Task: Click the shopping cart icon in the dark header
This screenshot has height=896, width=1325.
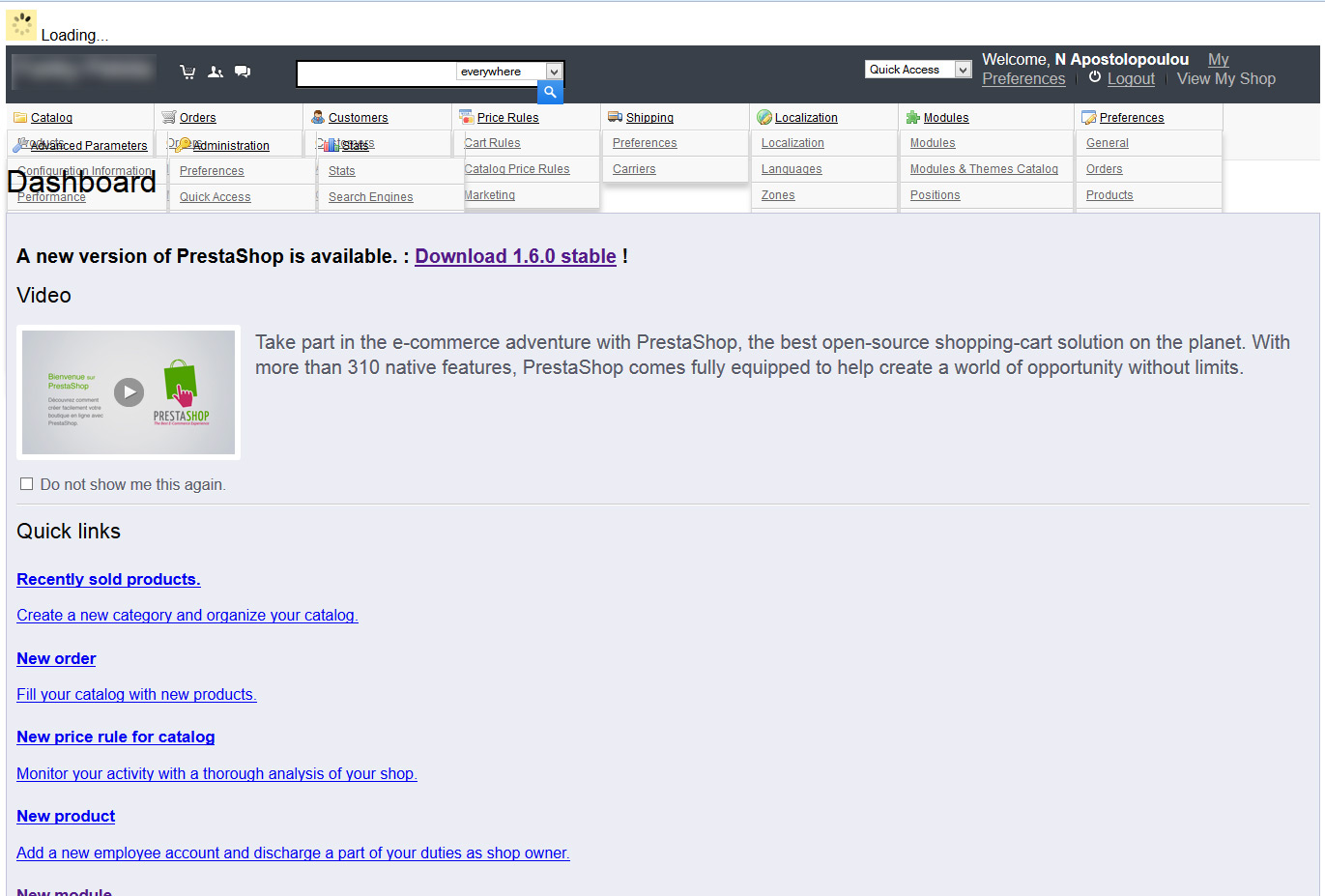Action: pyautogui.click(x=187, y=72)
